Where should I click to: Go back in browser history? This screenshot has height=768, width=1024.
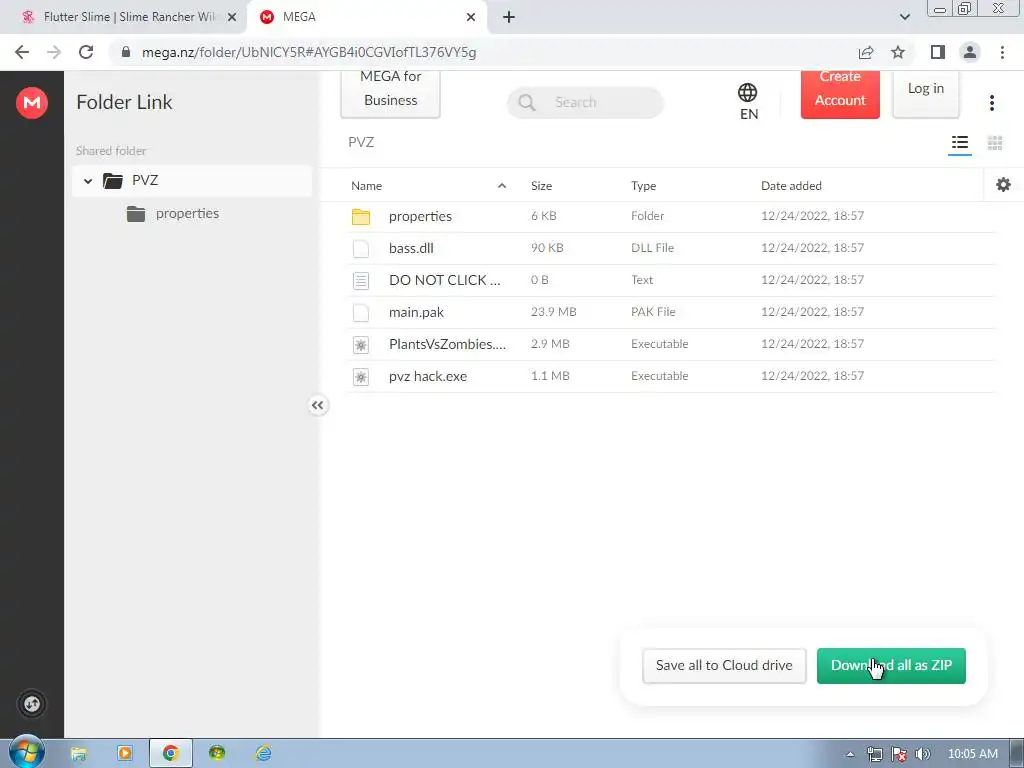click(x=22, y=52)
